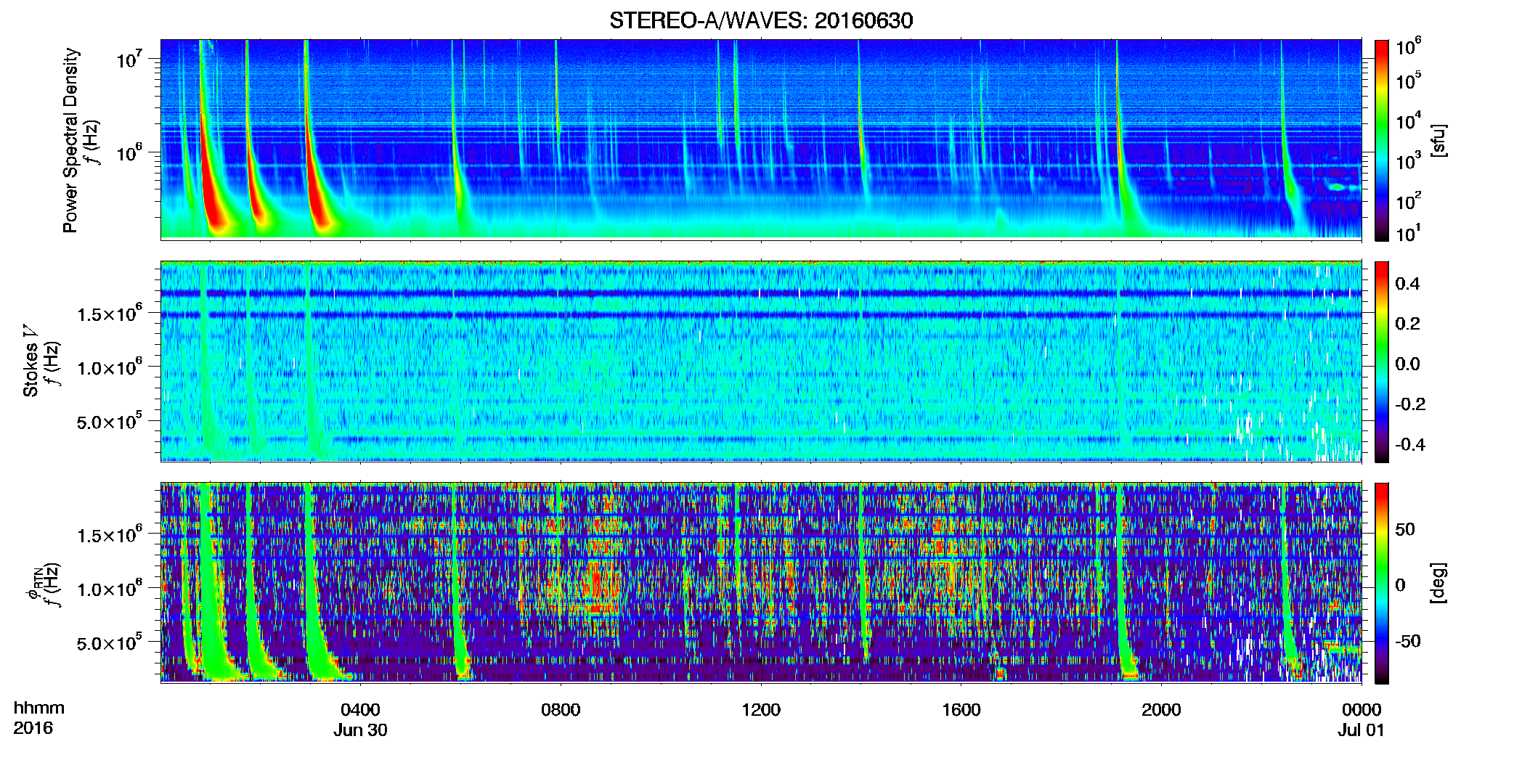1522x784 pixels.
Task: Click inside the Stokes V spectrogram panel
Action: click(761, 361)
